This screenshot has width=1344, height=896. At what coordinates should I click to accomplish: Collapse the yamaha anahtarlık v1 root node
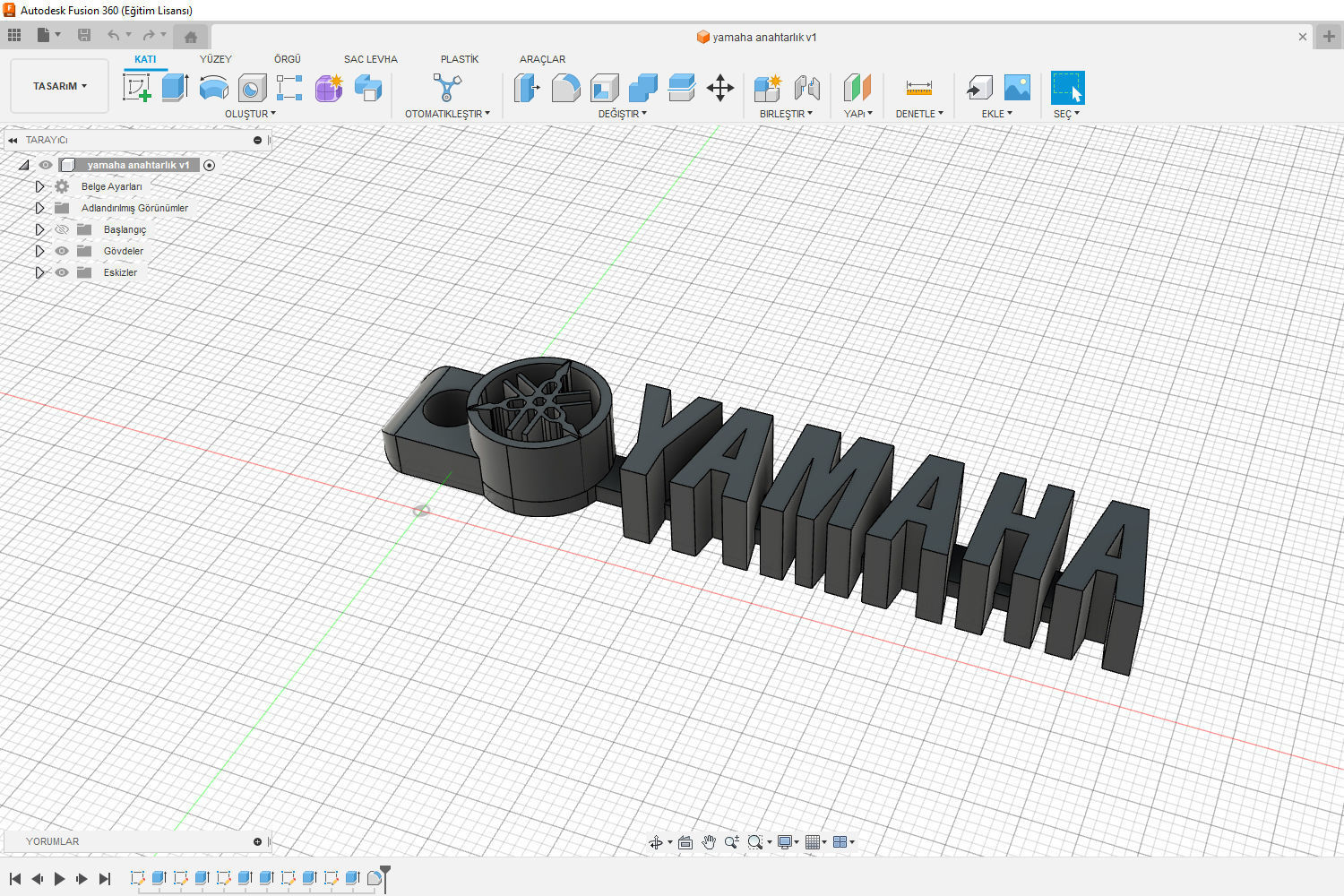pyautogui.click(x=24, y=165)
